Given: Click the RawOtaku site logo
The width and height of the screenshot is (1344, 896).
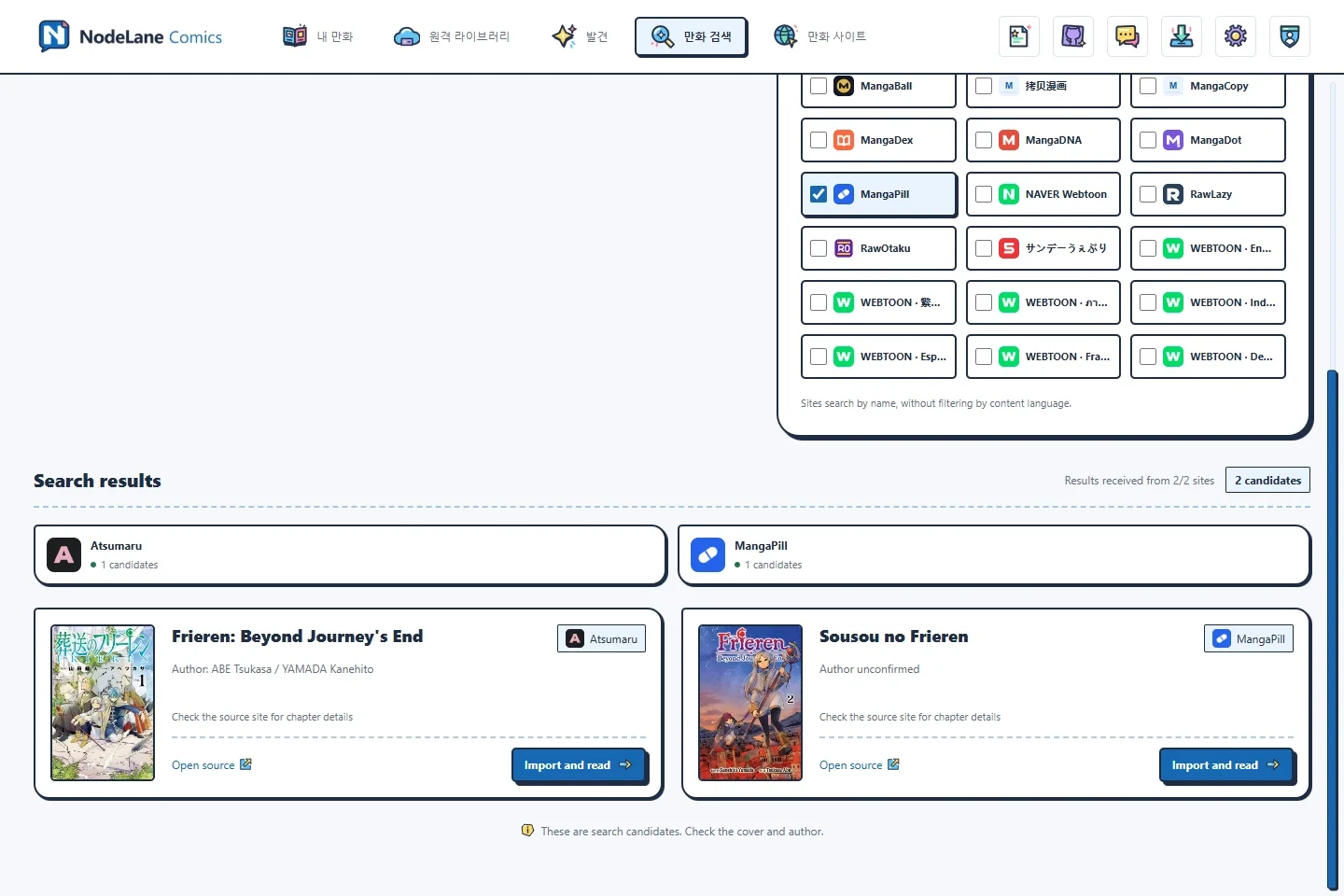Looking at the screenshot, I should (x=844, y=248).
